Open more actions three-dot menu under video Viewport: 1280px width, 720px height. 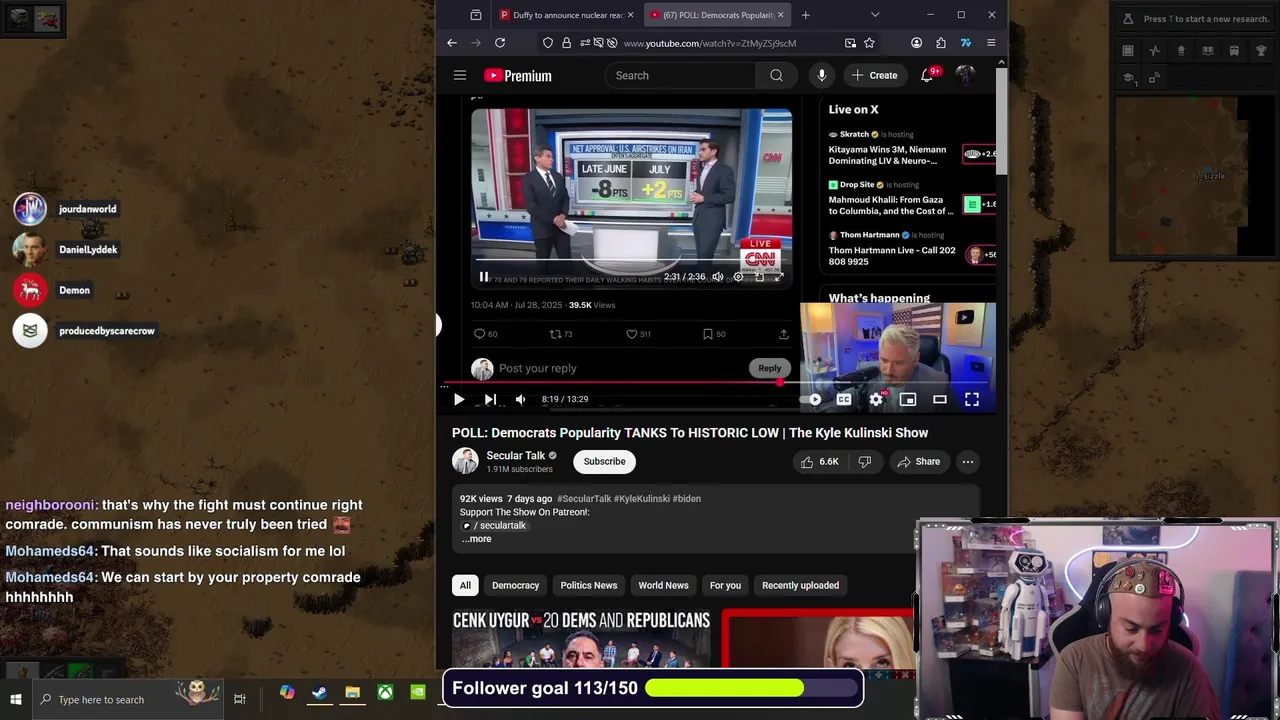(968, 462)
